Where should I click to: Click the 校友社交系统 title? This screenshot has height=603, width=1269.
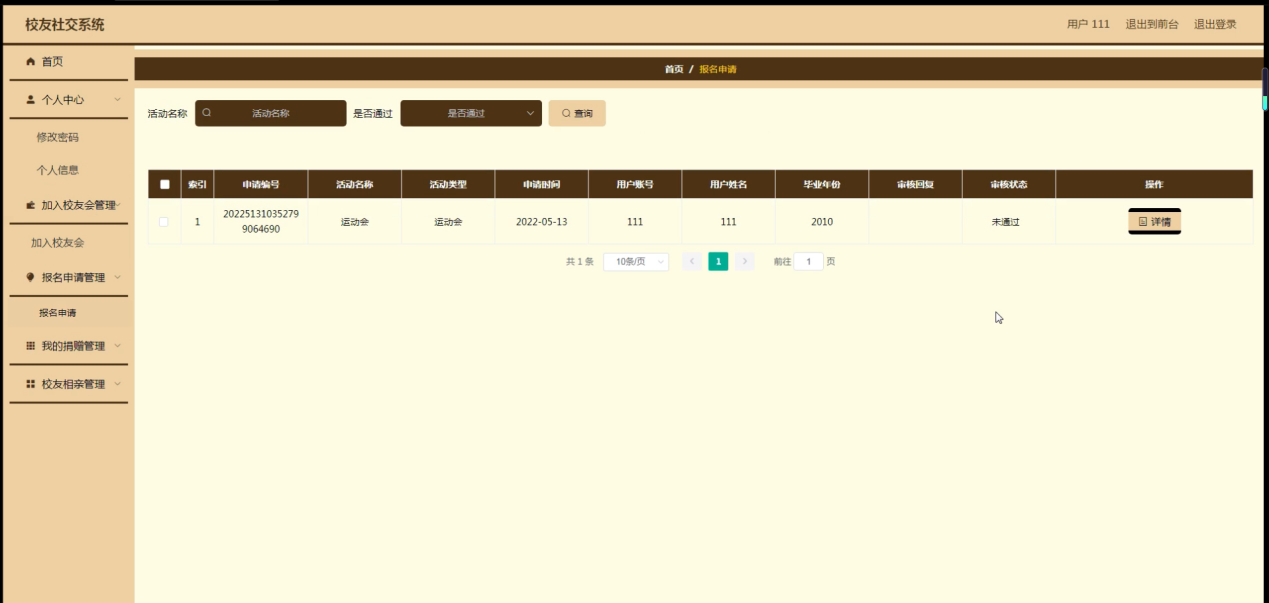click(65, 24)
